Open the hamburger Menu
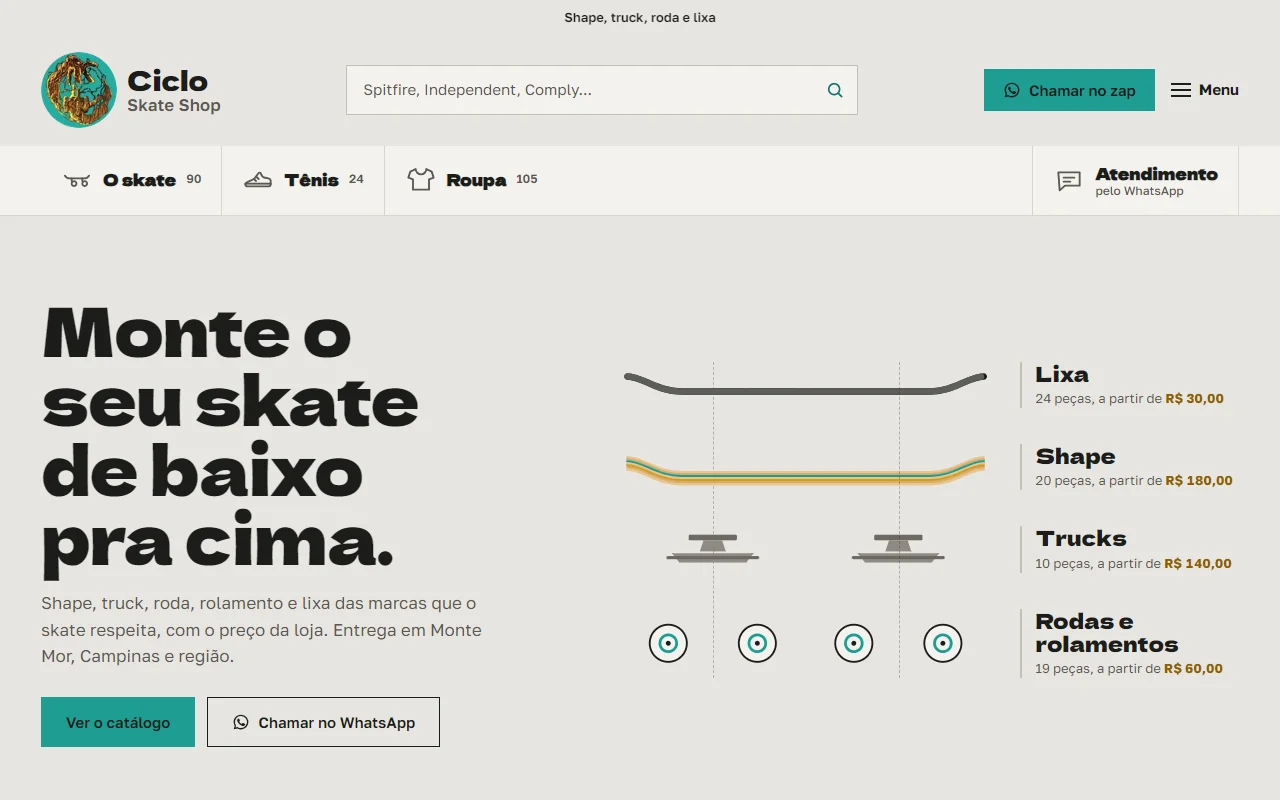 [1205, 90]
